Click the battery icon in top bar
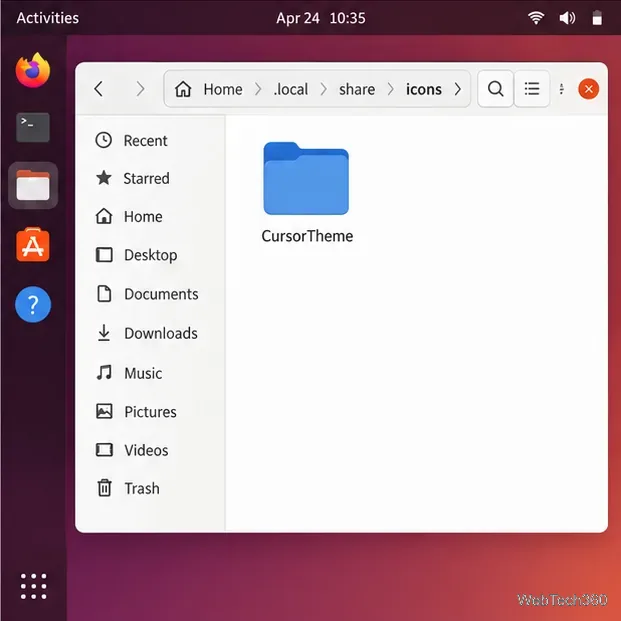This screenshot has height=621, width=621. pos(597,18)
